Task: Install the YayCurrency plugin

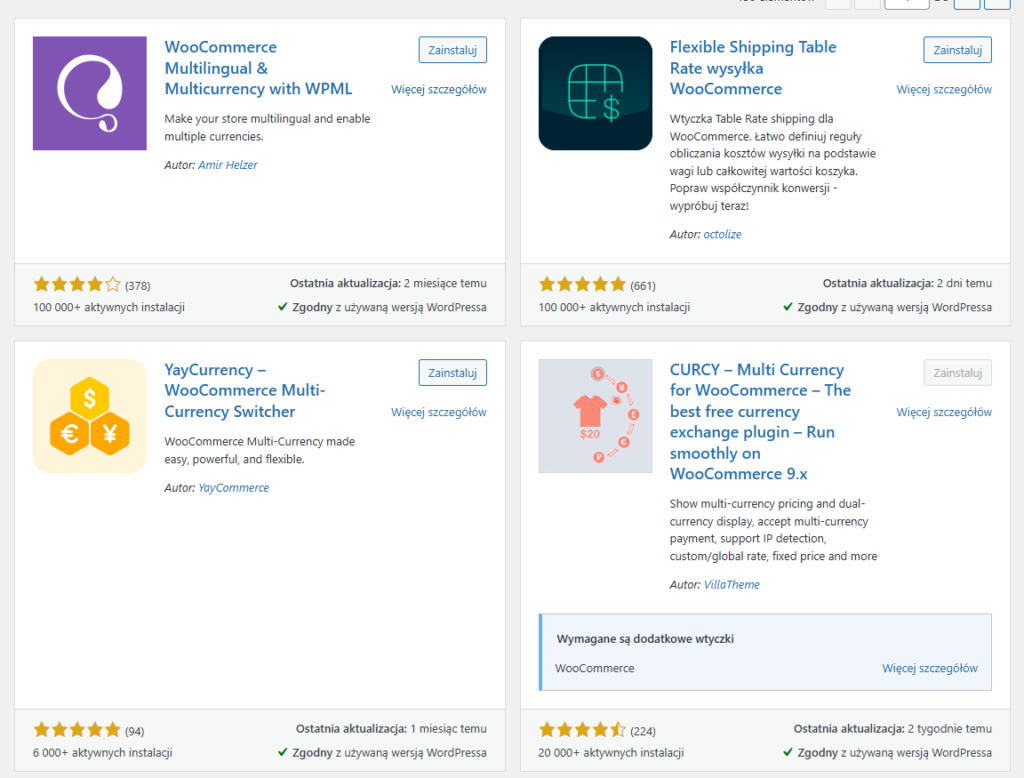Action: click(x=452, y=373)
